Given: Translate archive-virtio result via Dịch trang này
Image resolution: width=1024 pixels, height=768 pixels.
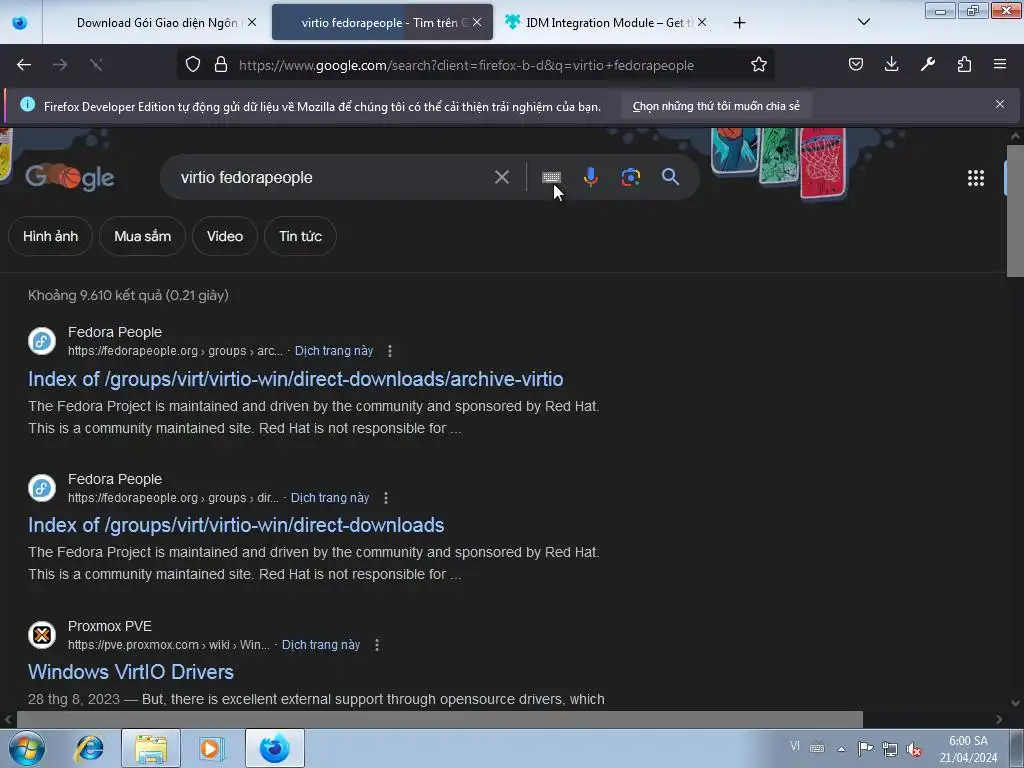Looking at the screenshot, I should (334, 351).
